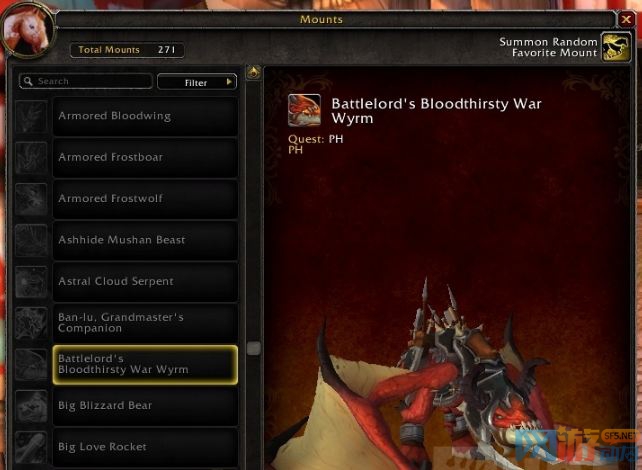Click the Battlelord's Bloodthirsty War Wyrm entry

tap(145, 365)
